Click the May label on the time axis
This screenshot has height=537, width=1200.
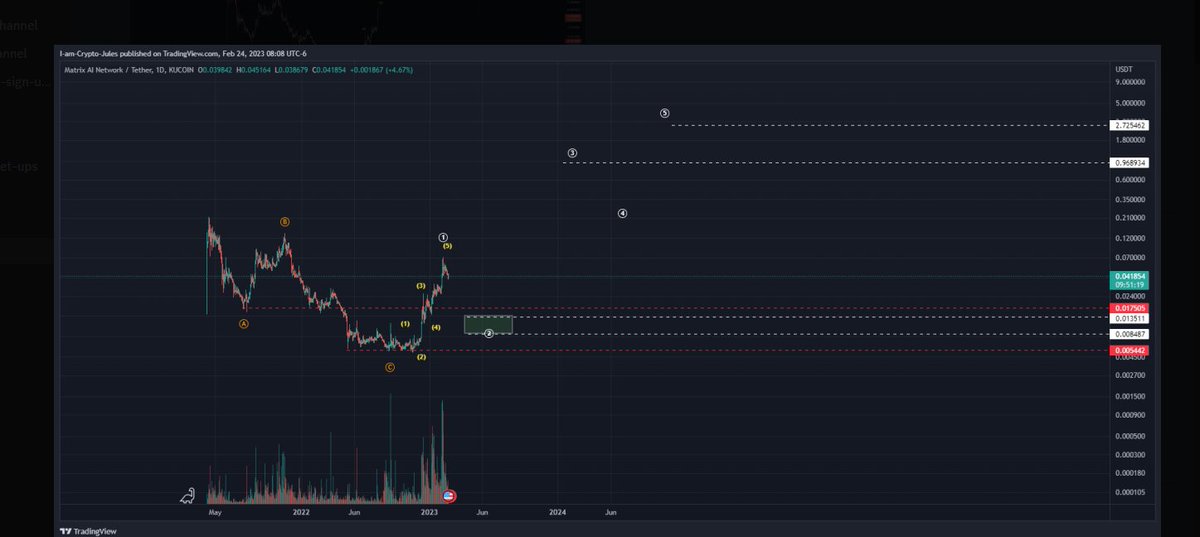[213, 511]
